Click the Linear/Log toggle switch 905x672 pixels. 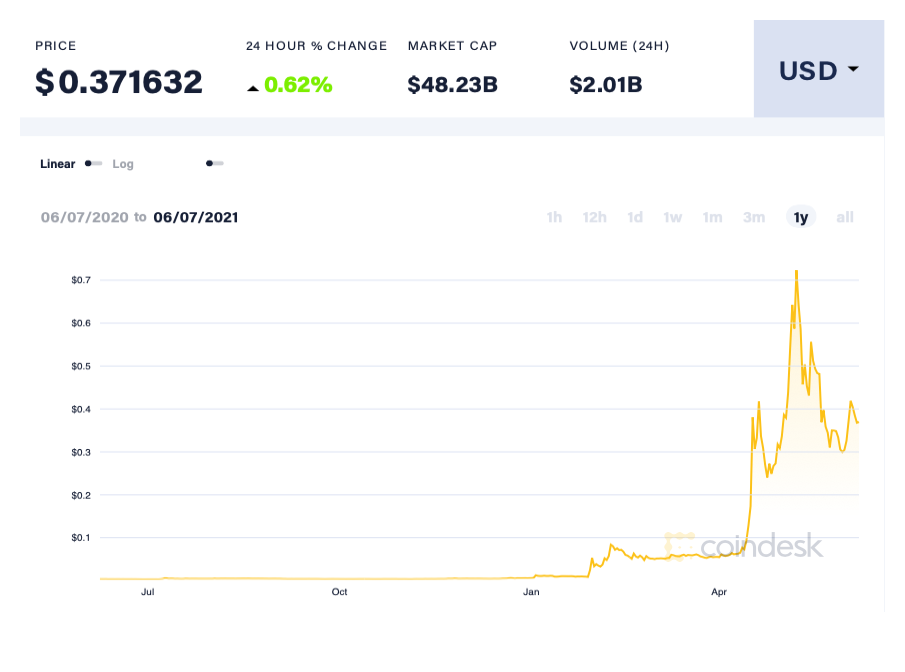coord(92,163)
